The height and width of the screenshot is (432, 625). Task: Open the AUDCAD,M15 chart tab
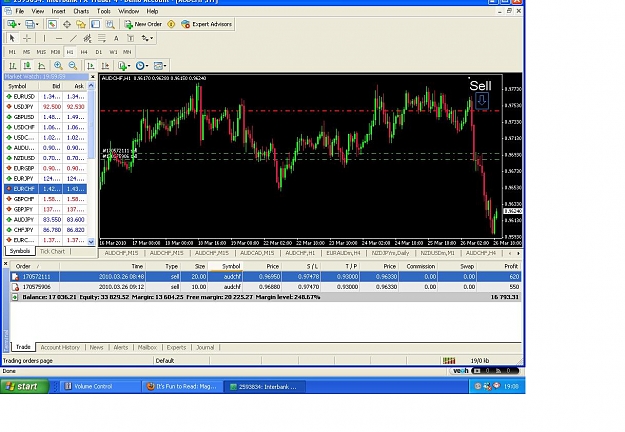257,253
